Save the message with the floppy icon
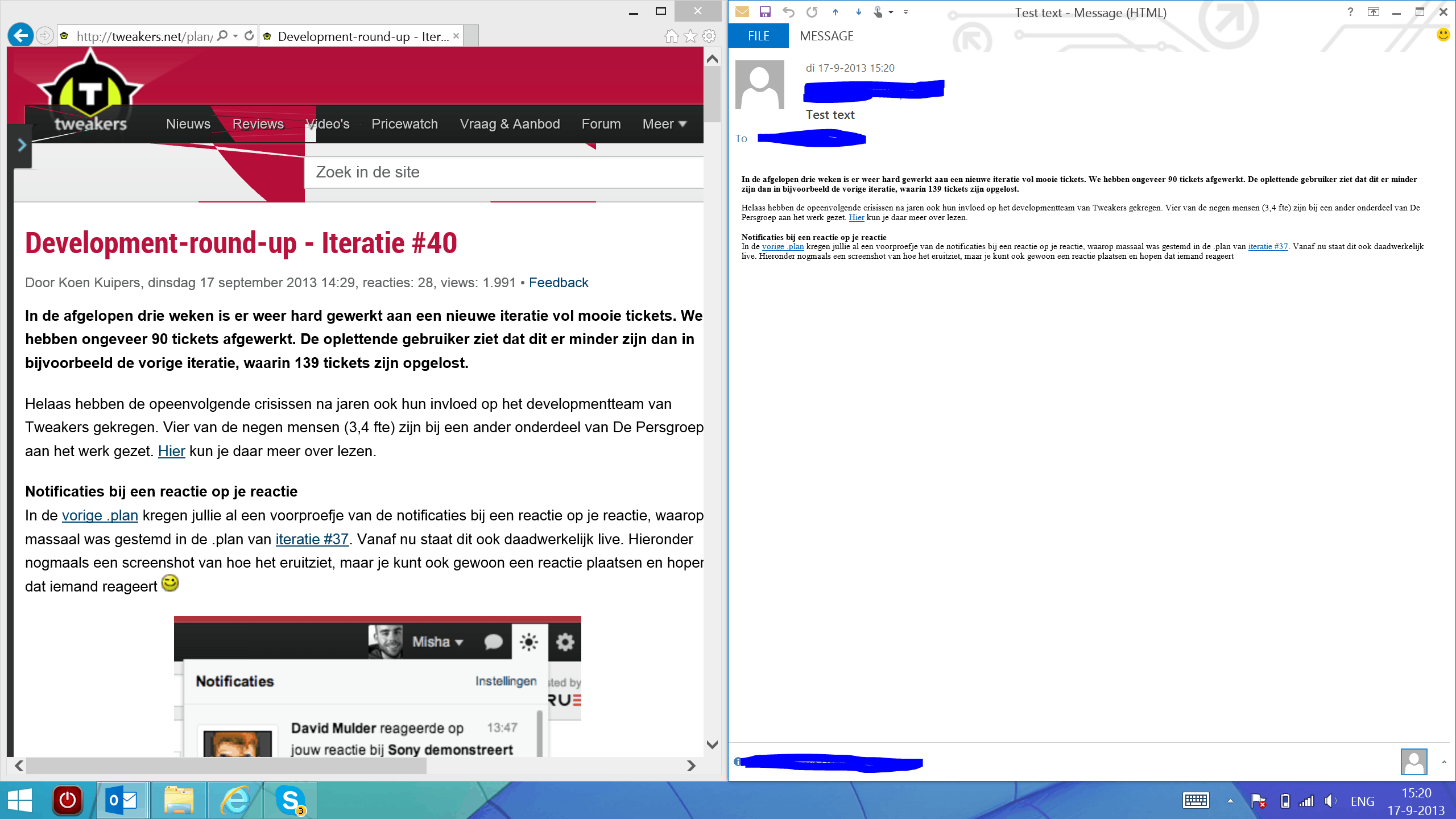 pyautogui.click(x=765, y=12)
